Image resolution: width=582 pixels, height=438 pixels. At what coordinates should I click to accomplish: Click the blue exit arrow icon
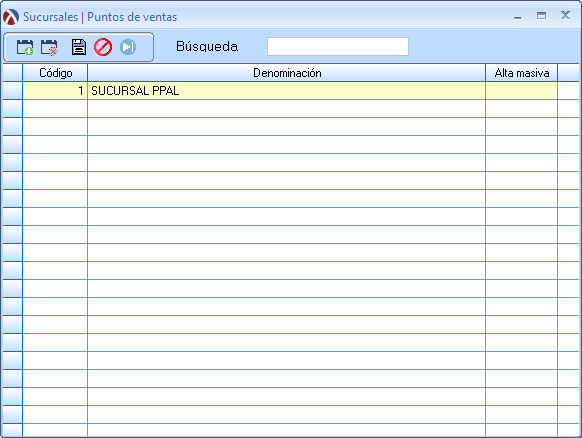point(128,47)
